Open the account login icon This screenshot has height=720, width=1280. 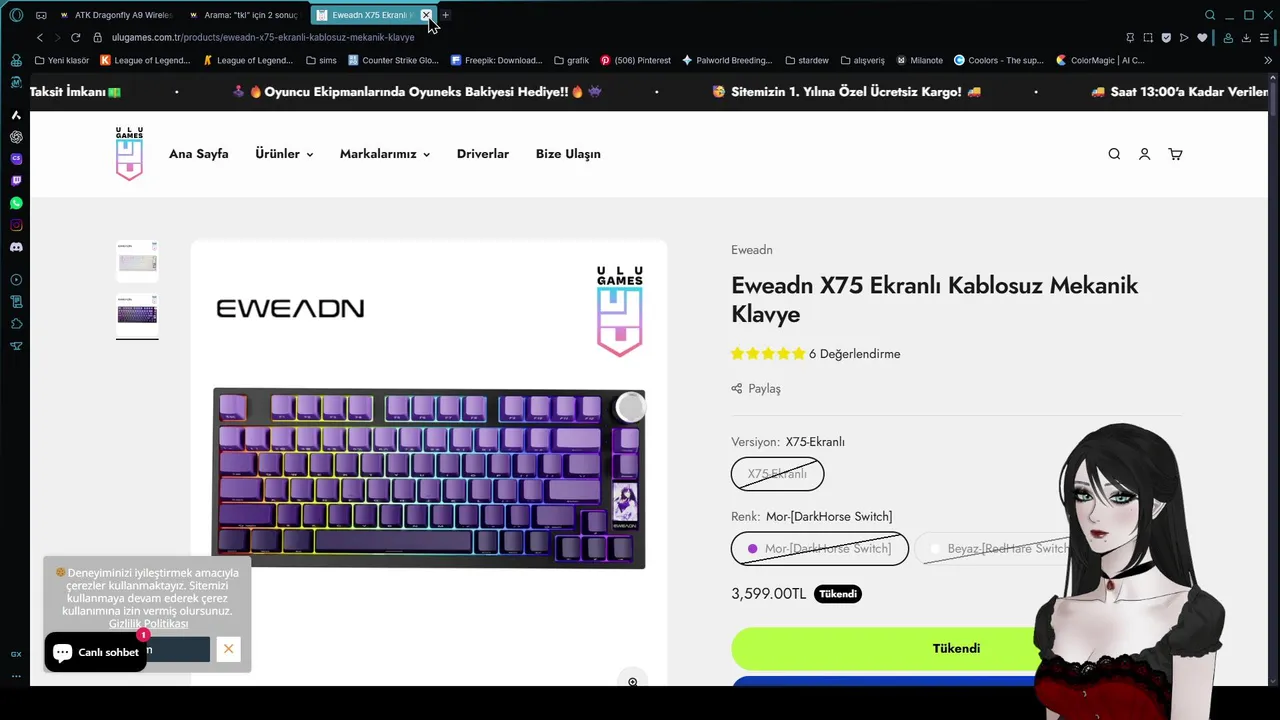(x=1145, y=154)
